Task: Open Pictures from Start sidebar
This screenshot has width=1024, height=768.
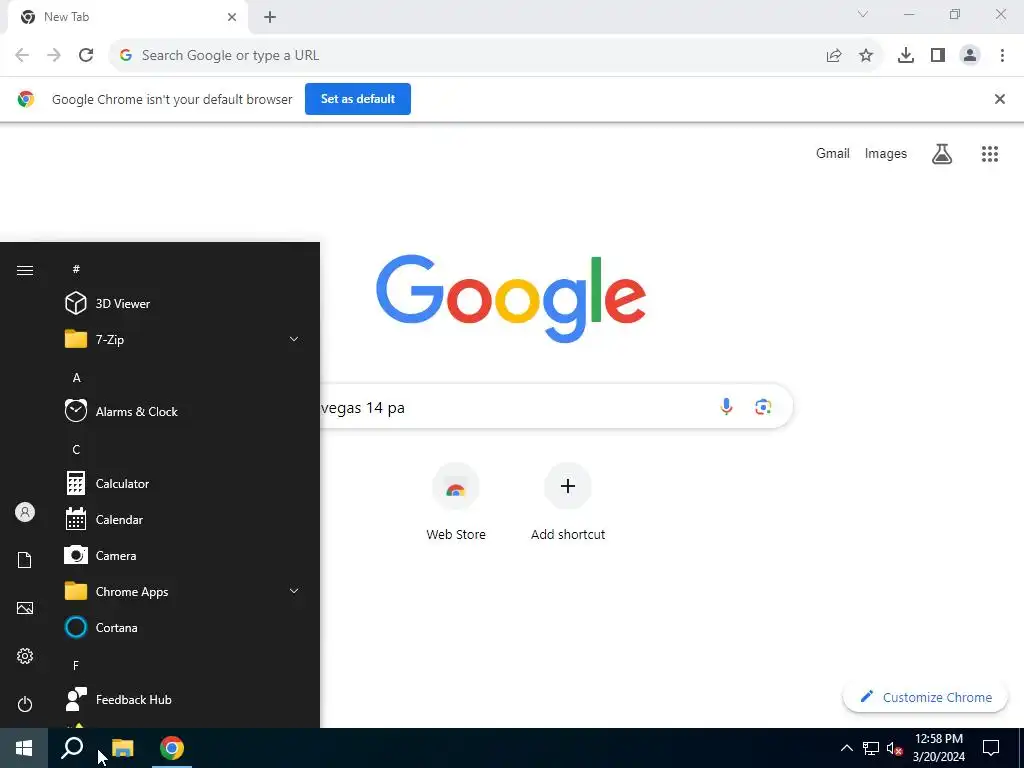Action: (x=25, y=608)
